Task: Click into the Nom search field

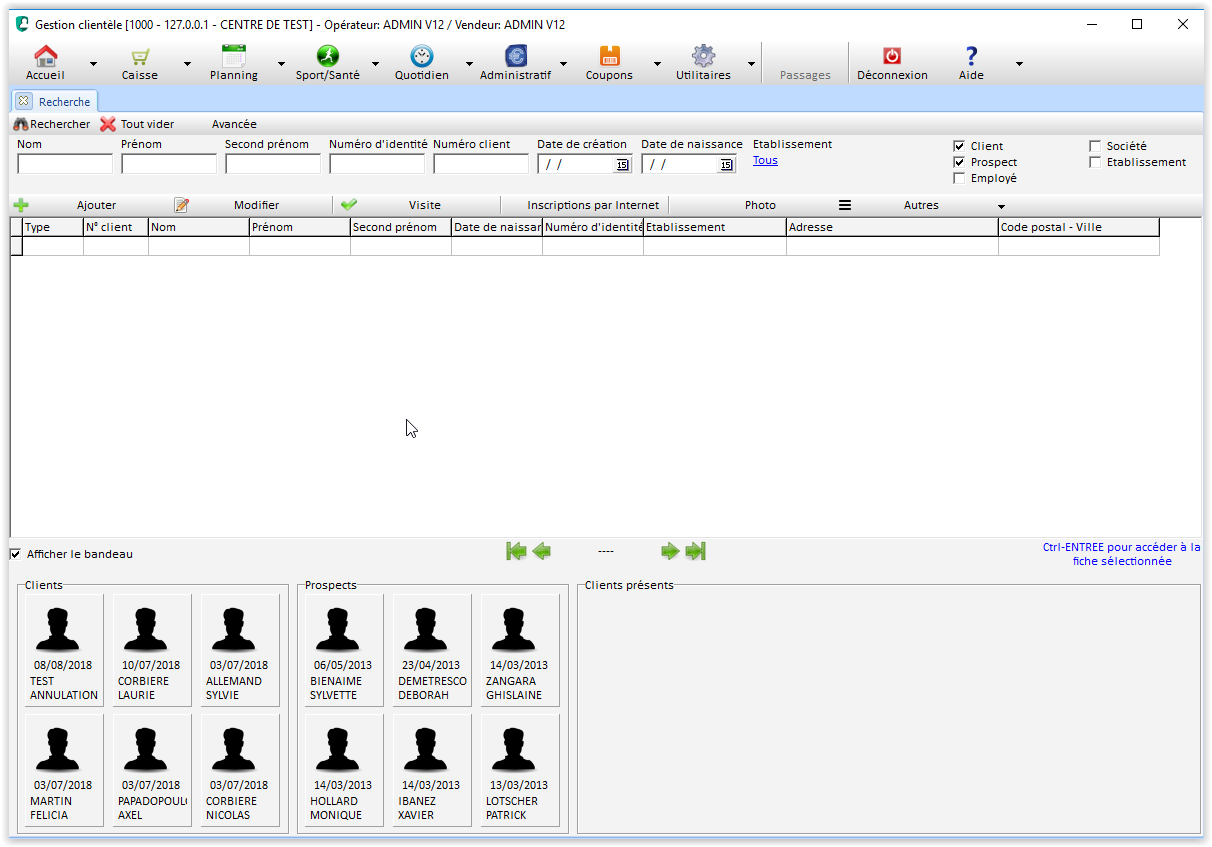Action: (65, 164)
